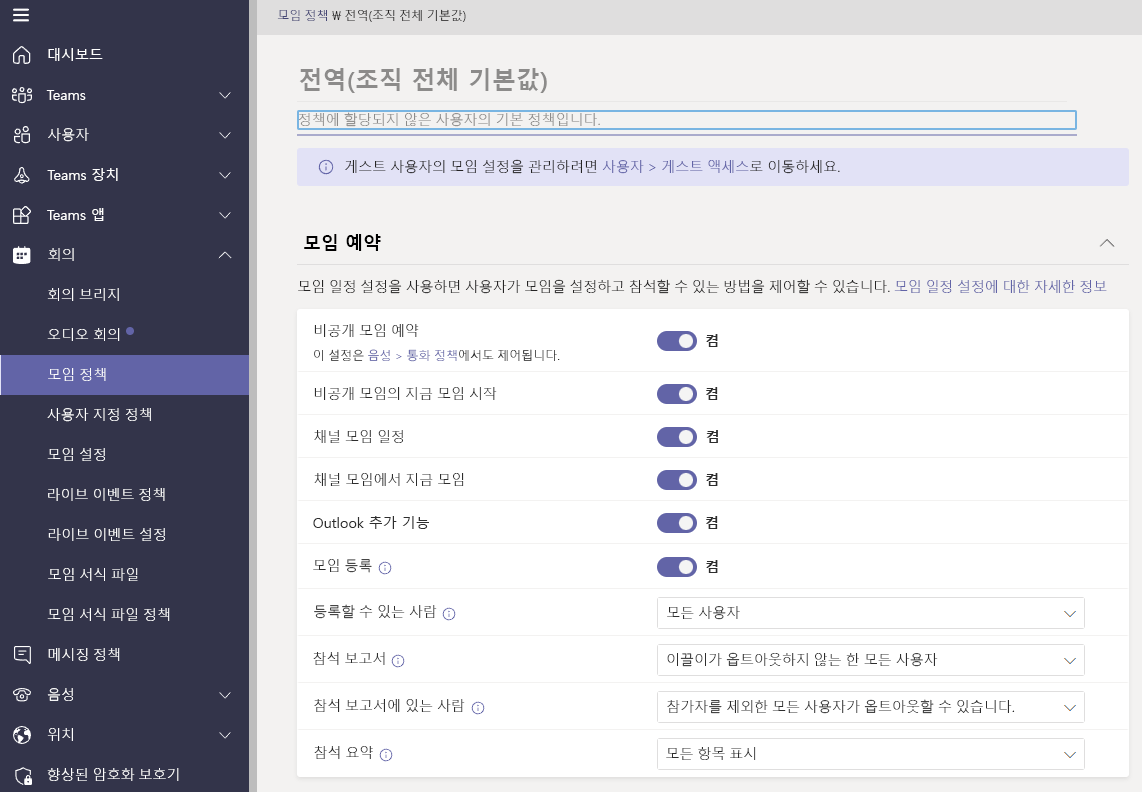Follow 사용자 > 게스트 액세스 link

coord(675,167)
